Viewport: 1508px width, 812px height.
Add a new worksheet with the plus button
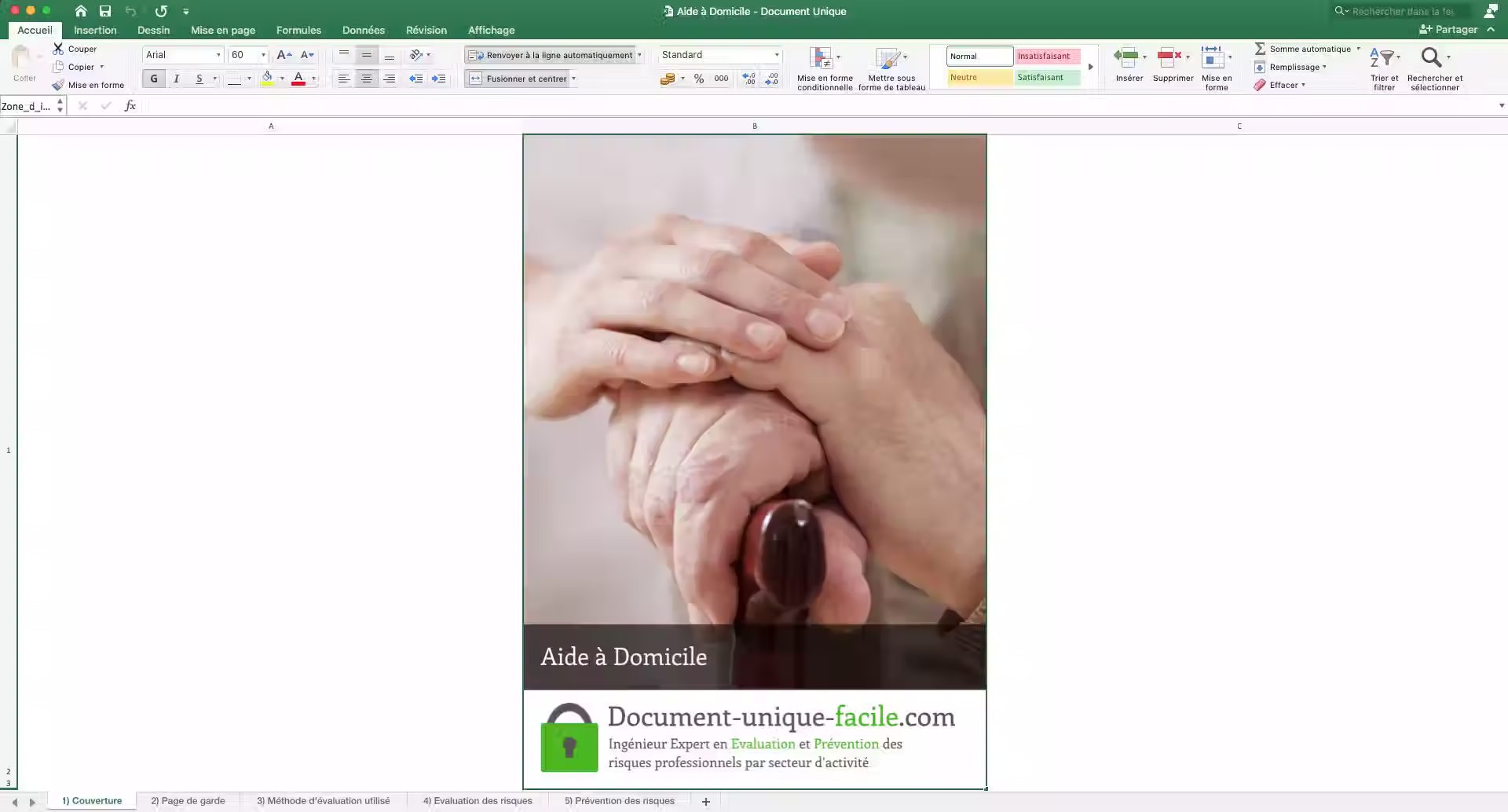click(x=705, y=801)
